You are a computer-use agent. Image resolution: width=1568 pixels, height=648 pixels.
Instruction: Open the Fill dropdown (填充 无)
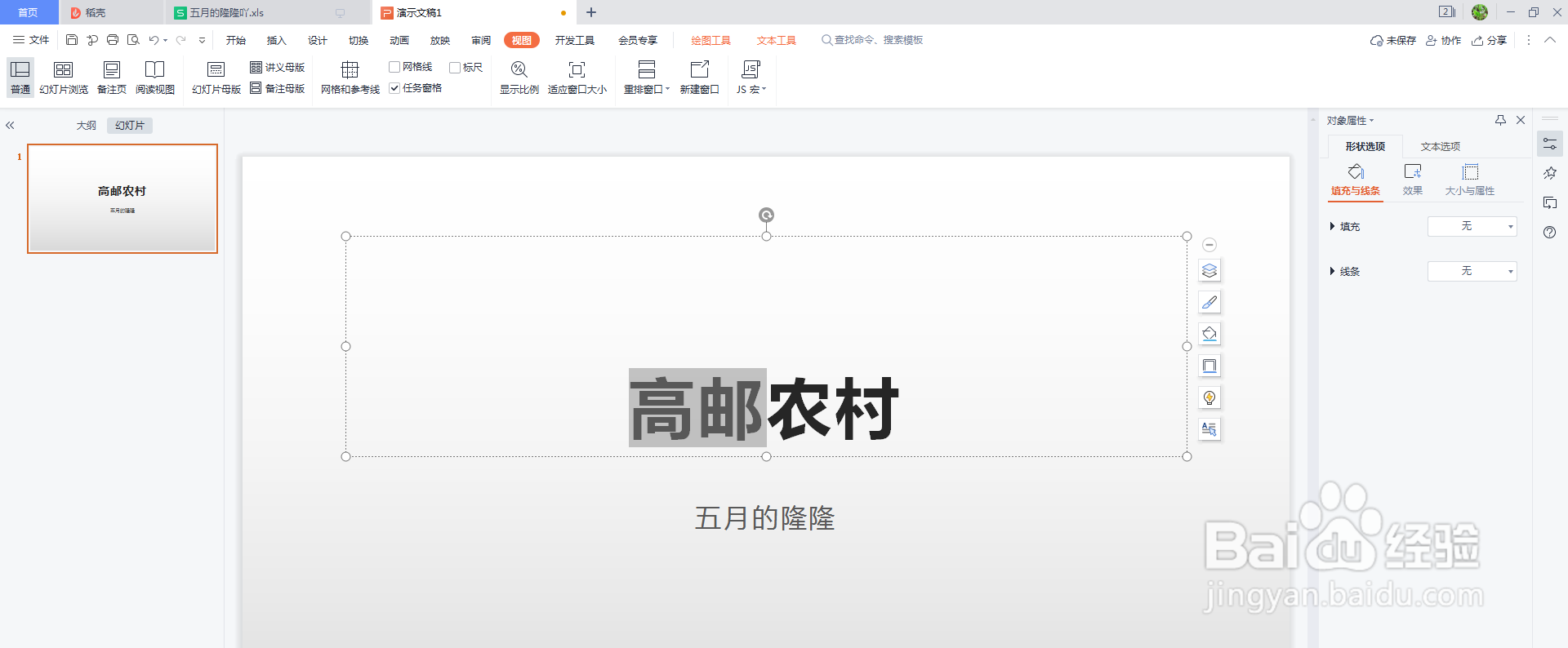[x=1472, y=226]
